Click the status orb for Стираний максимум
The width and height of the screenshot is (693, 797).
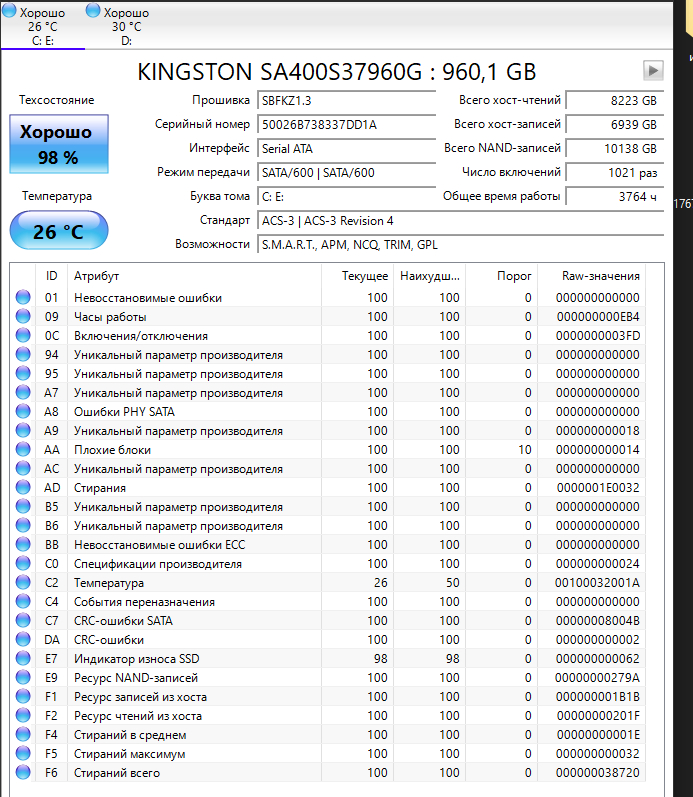[x=23, y=753]
